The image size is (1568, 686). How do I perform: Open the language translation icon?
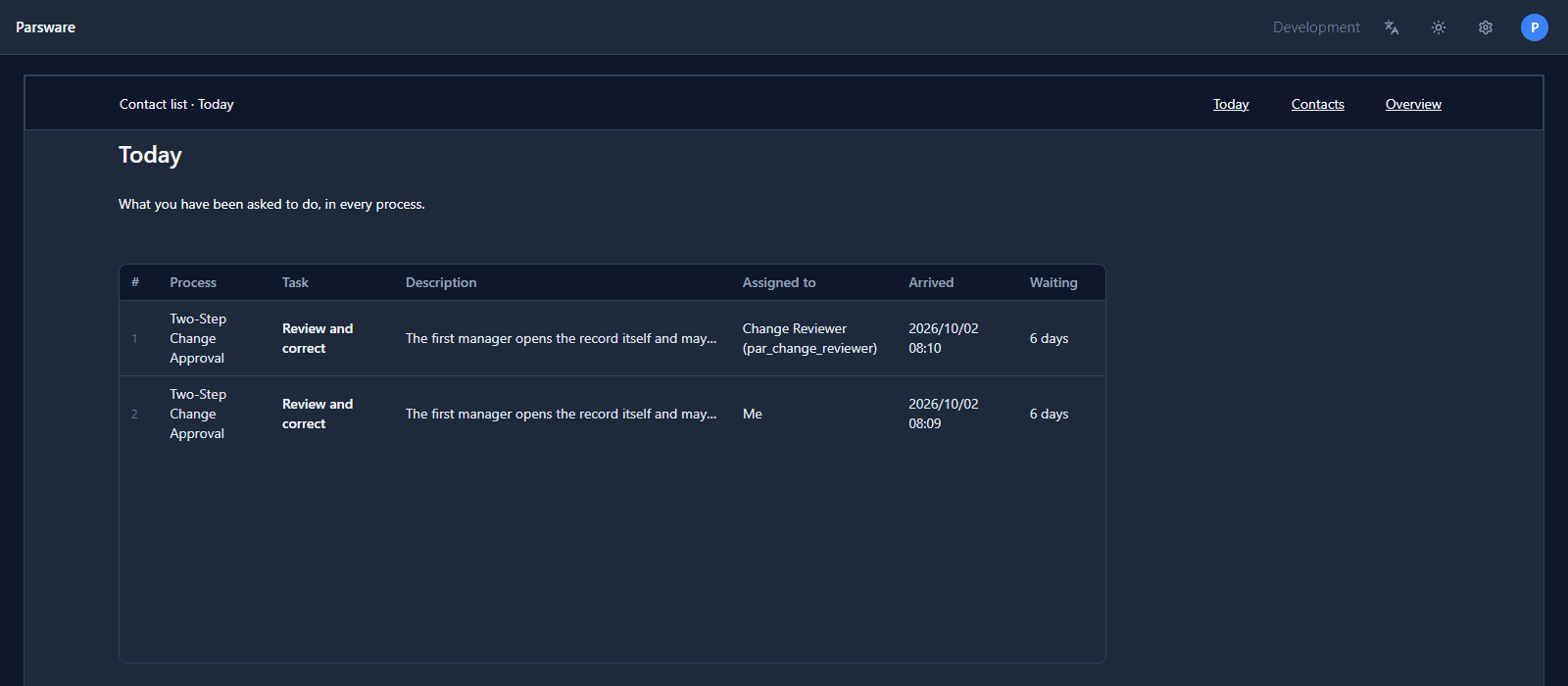click(x=1392, y=27)
